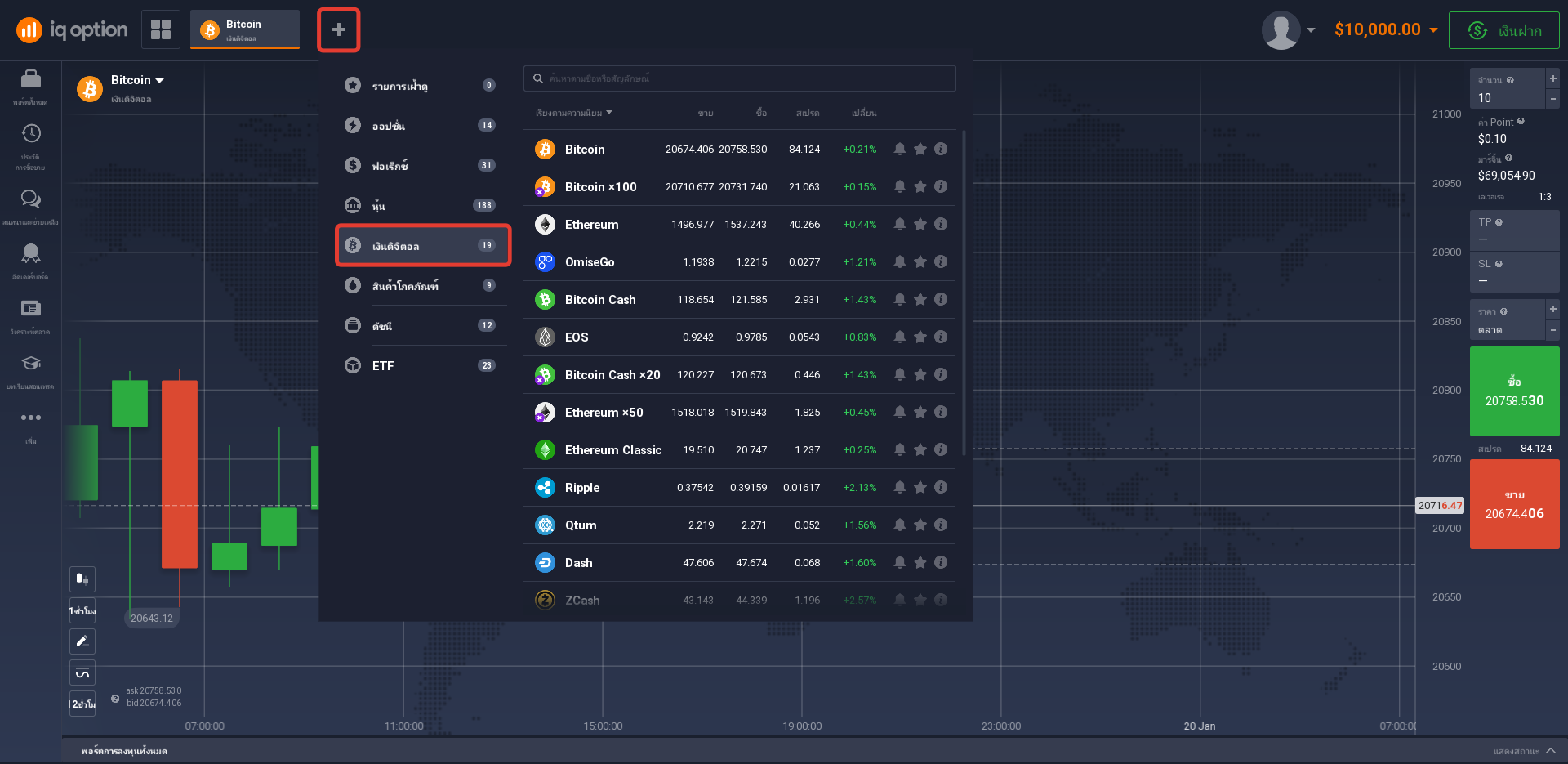Click info icon for Dash row

941,562
